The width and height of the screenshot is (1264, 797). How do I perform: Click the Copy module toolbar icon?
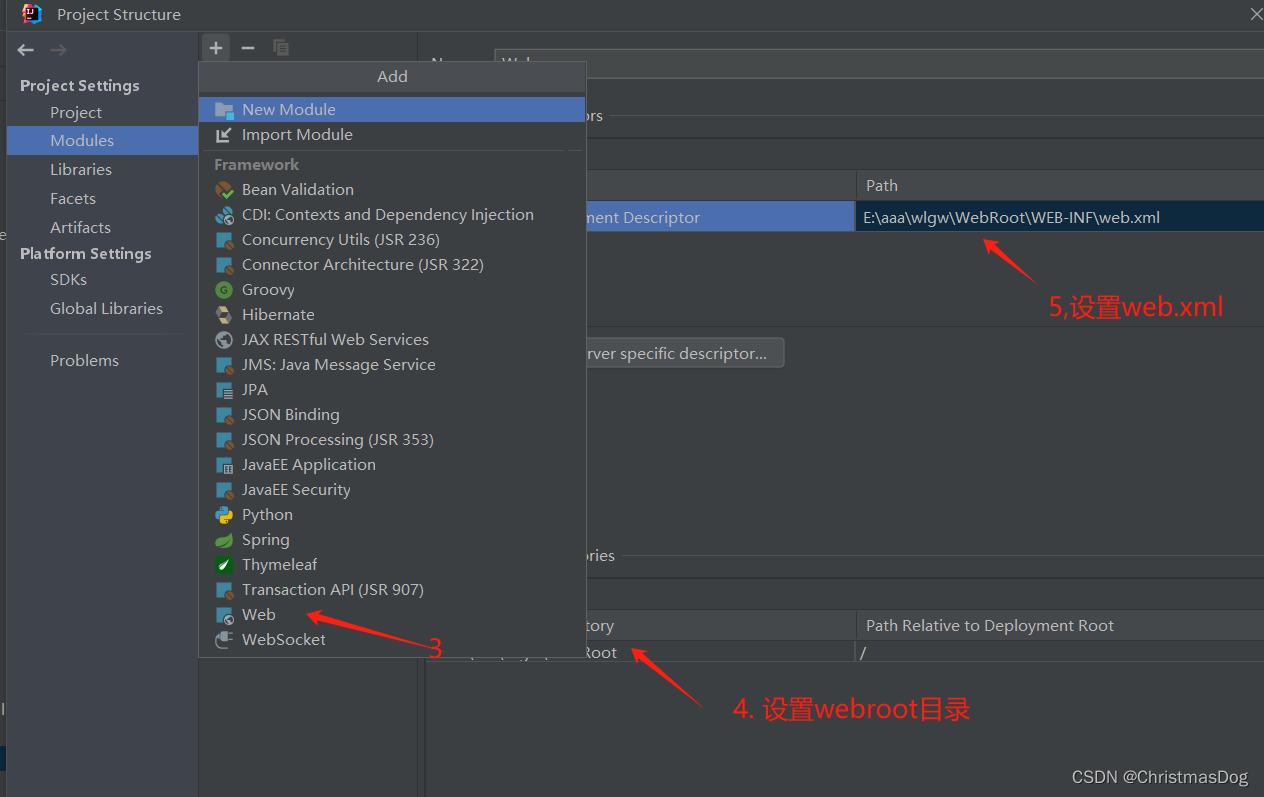tap(280, 47)
